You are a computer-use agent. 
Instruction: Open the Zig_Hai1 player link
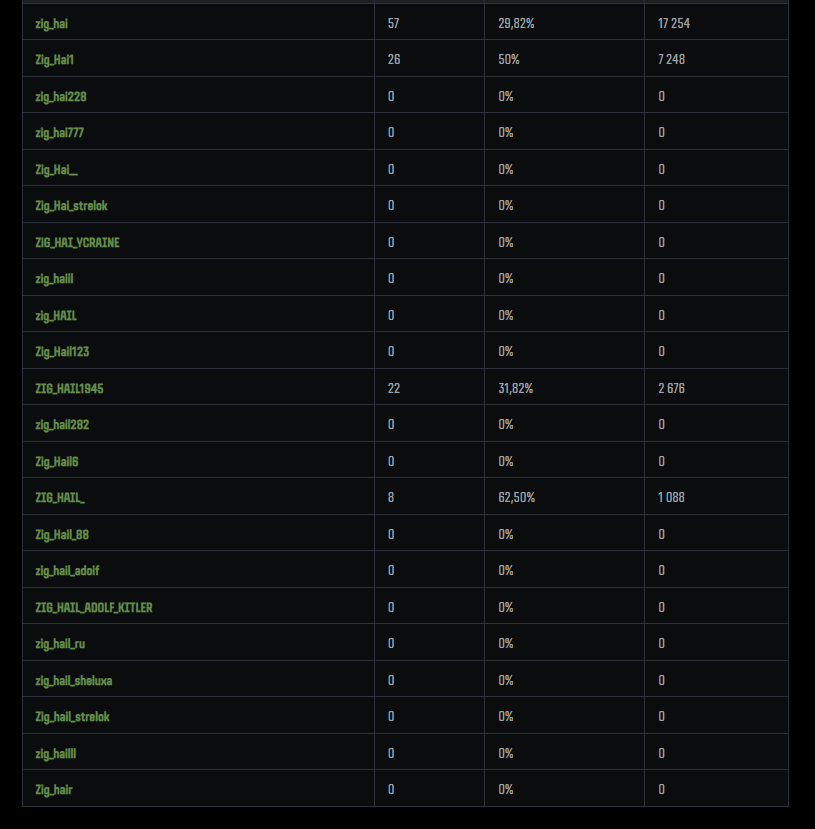pos(55,60)
